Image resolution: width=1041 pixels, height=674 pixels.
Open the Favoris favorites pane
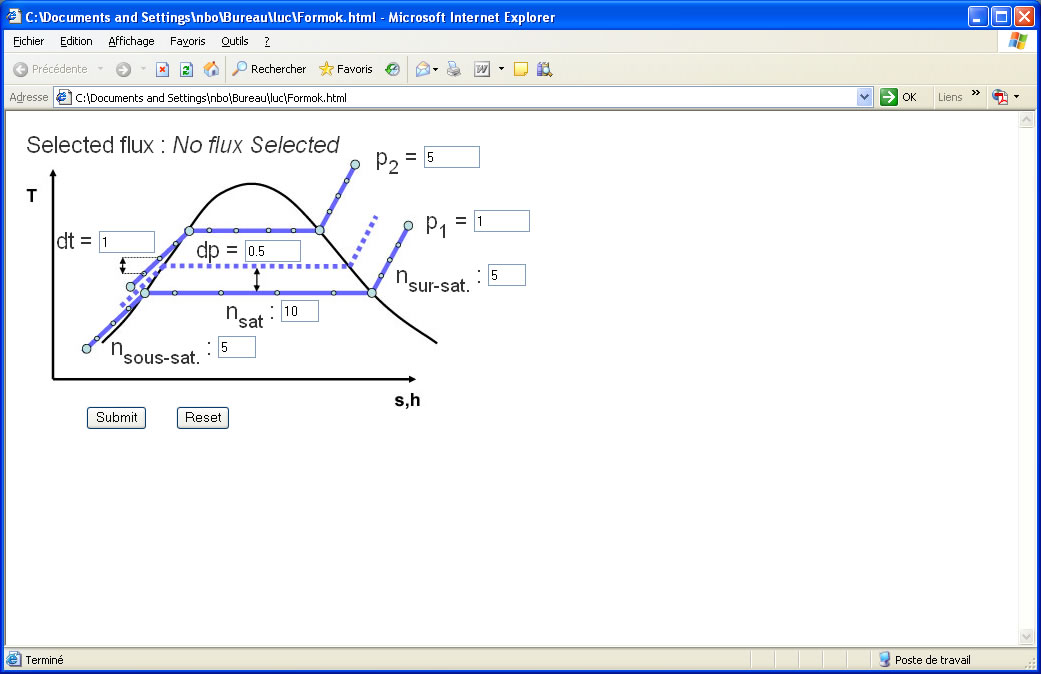click(x=345, y=69)
